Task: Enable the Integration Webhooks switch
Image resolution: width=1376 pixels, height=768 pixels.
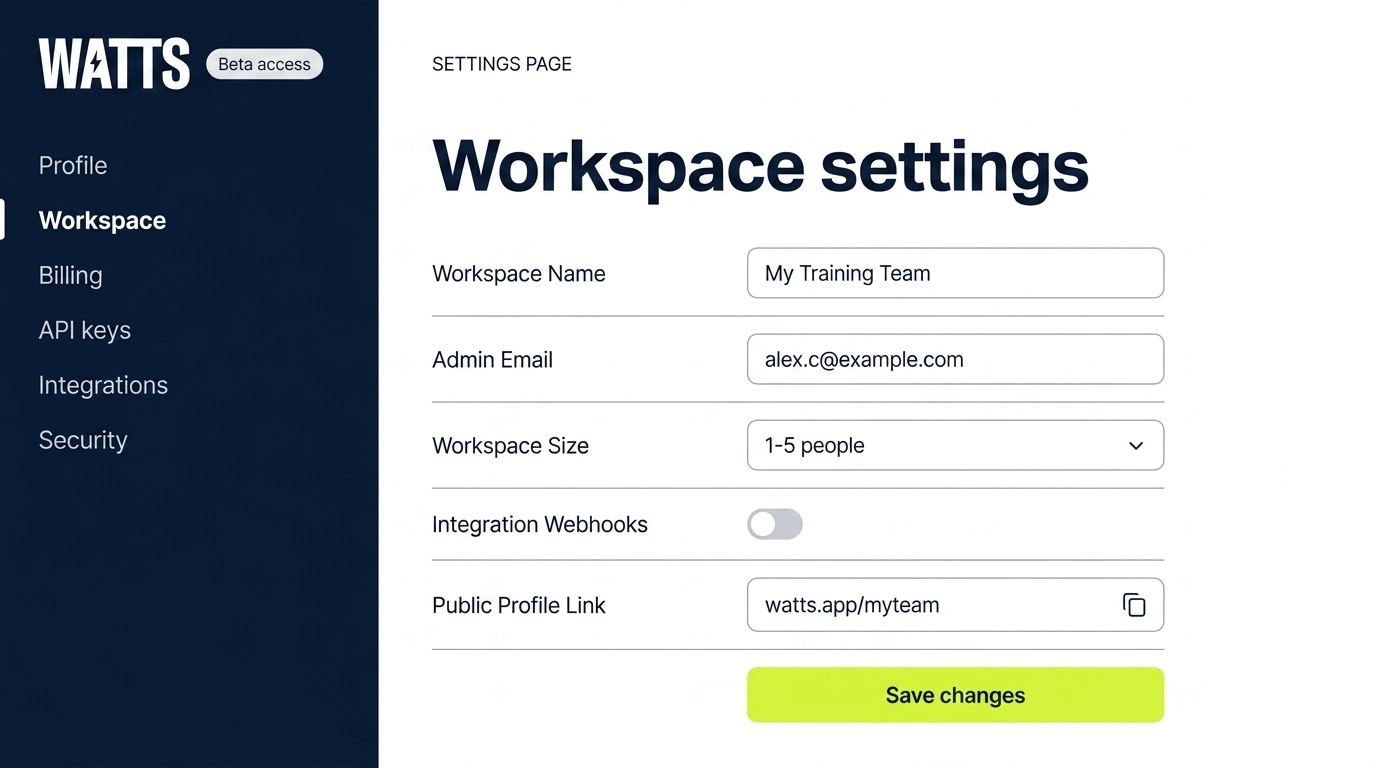Action: pos(774,524)
